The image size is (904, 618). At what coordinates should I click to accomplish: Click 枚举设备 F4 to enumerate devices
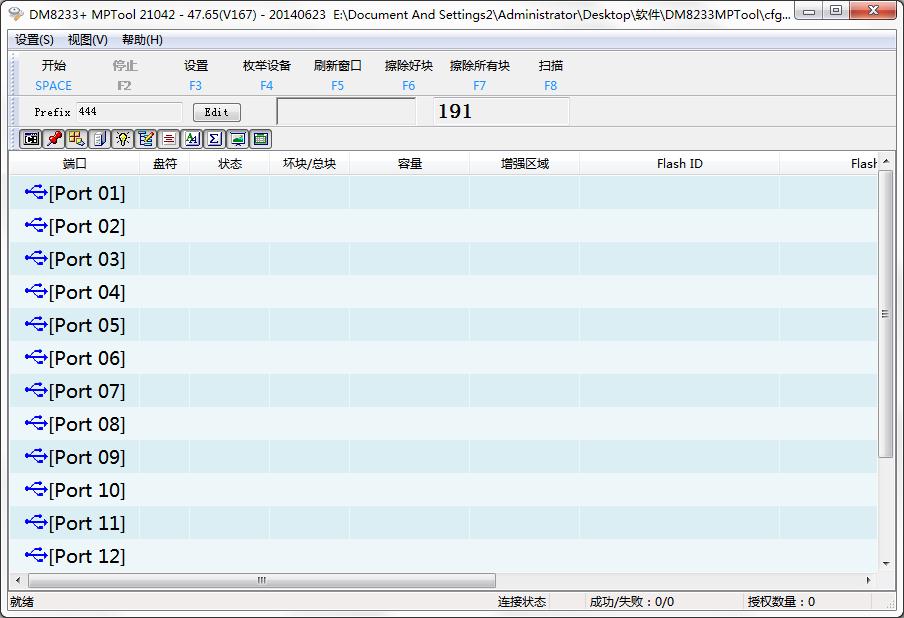click(x=266, y=75)
